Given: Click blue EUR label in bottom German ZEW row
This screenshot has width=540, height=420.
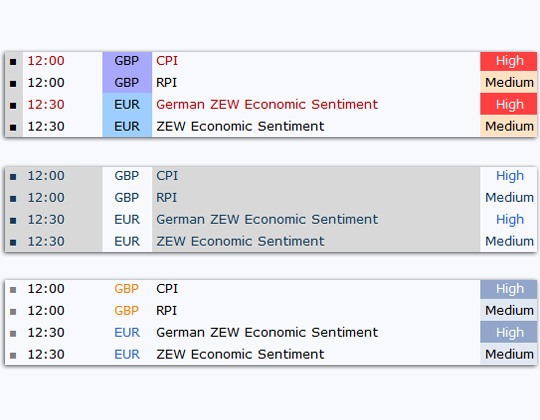Looking at the screenshot, I should tap(127, 332).
